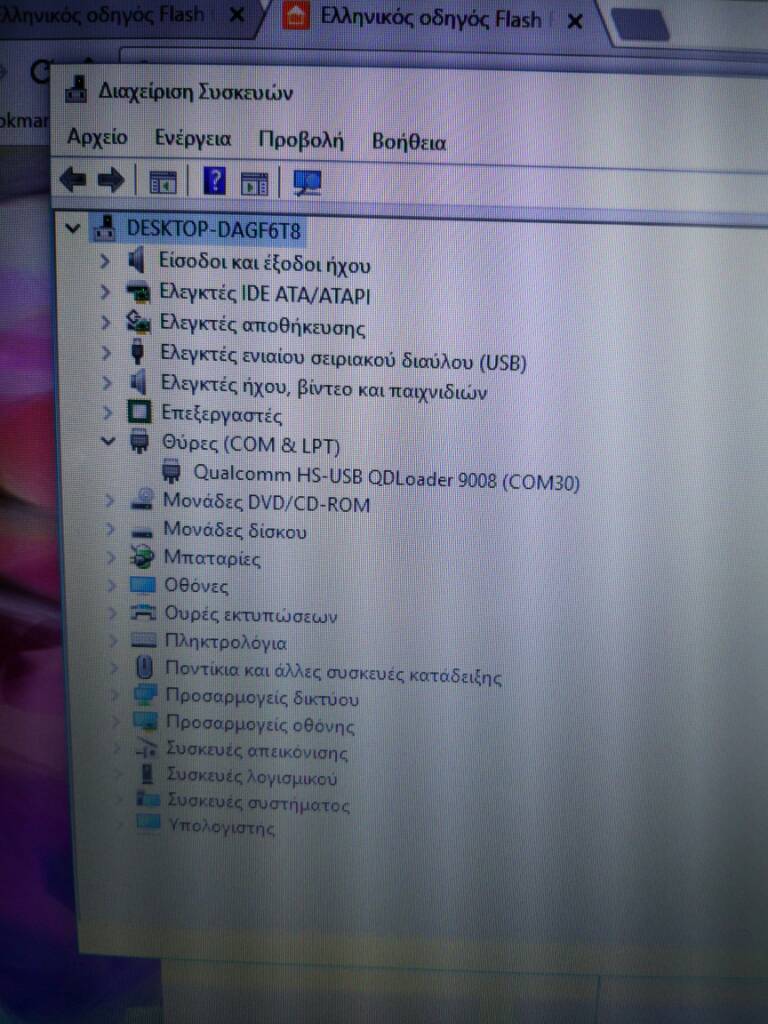The width and height of the screenshot is (768, 1024).
Task: Expand the USB controllers category
Action: [x=106, y=353]
